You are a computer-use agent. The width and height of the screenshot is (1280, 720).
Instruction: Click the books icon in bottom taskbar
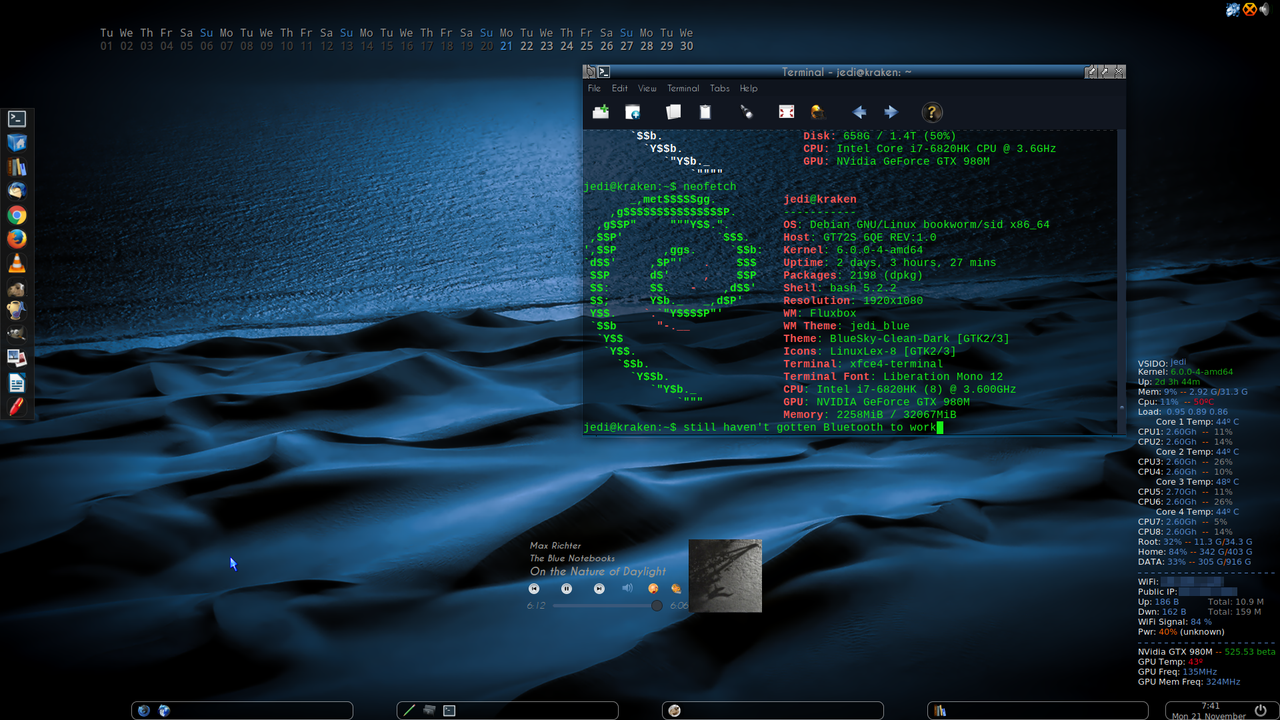[x=940, y=711]
